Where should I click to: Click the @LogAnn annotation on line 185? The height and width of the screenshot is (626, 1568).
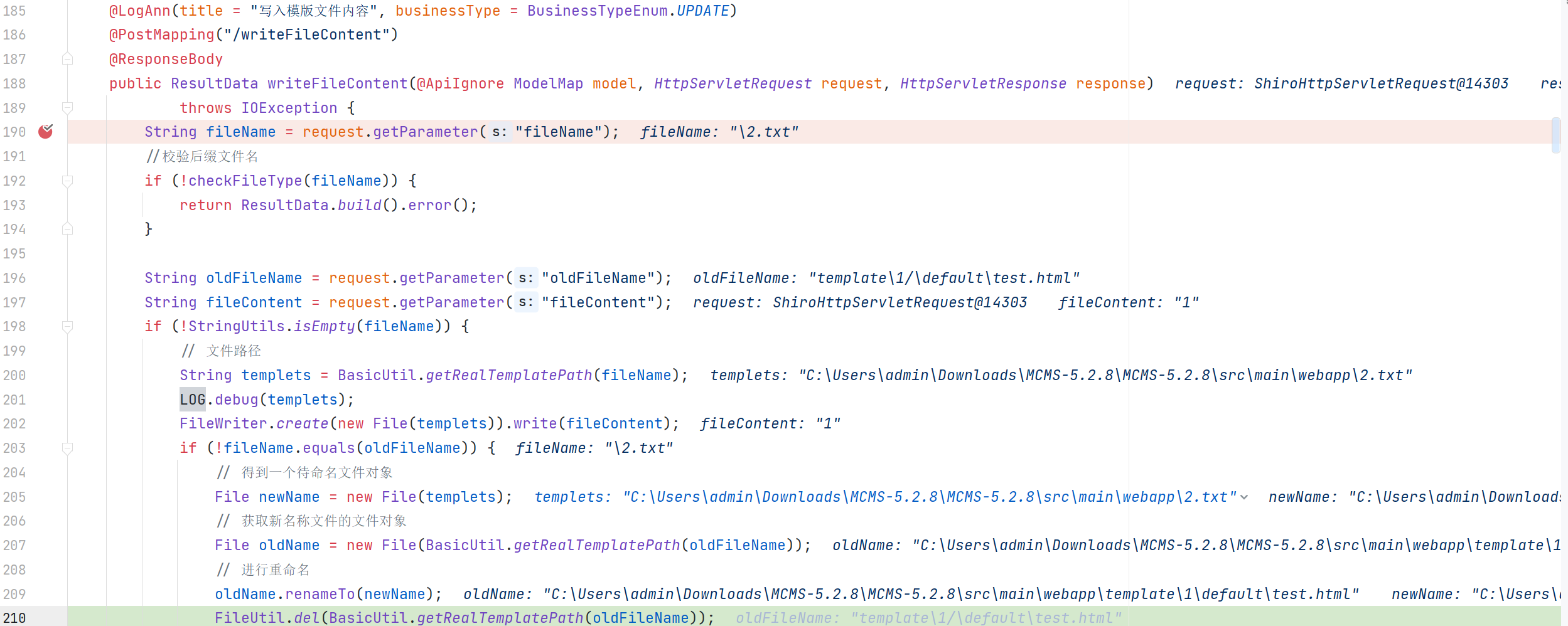[140, 11]
